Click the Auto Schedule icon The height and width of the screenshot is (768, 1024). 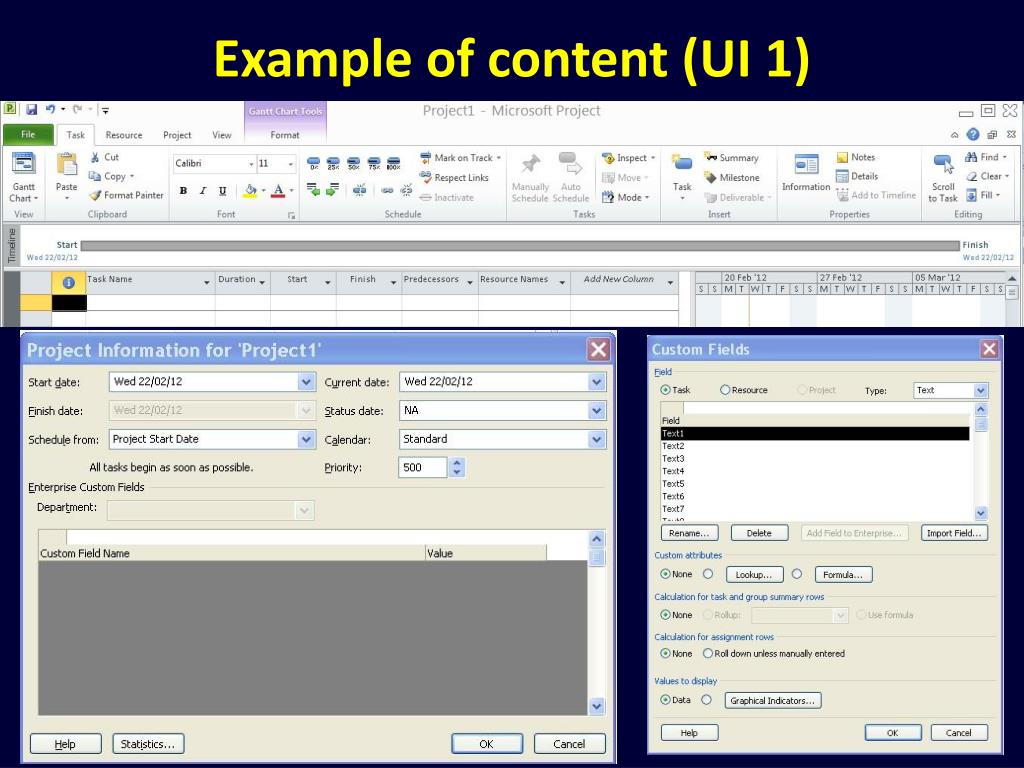click(570, 164)
